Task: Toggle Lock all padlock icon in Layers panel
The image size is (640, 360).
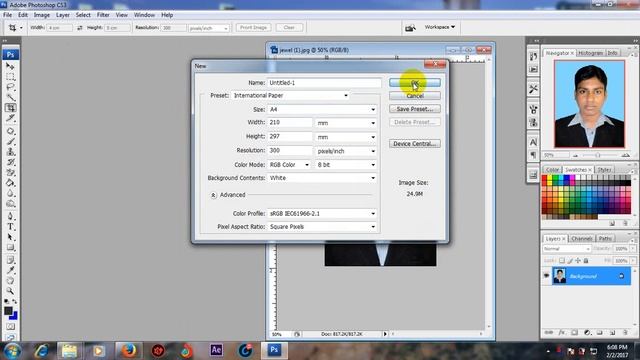Action: (586, 260)
